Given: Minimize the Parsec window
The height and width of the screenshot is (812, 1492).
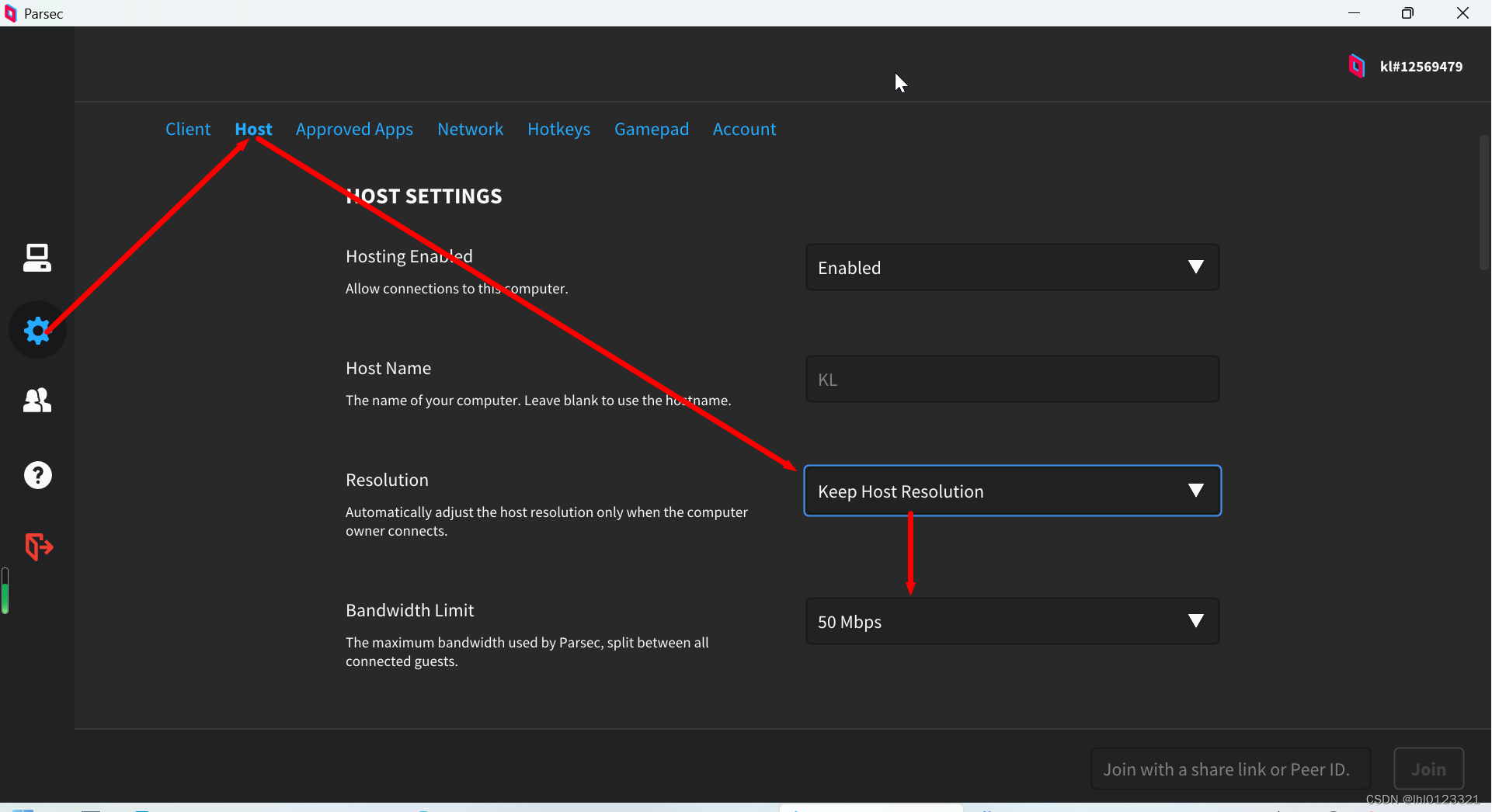Looking at the screenshot, I should pyautogui.click(x=1354, y=13).
